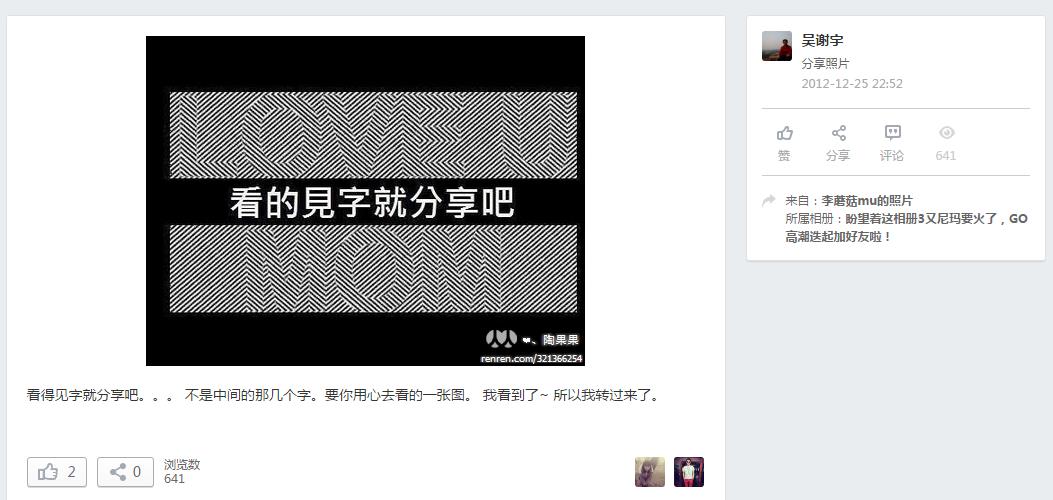The image size is (1053, 500).
Task: Open 李蘑菇mu的照片 source link
Action: (x=867, y=201)
